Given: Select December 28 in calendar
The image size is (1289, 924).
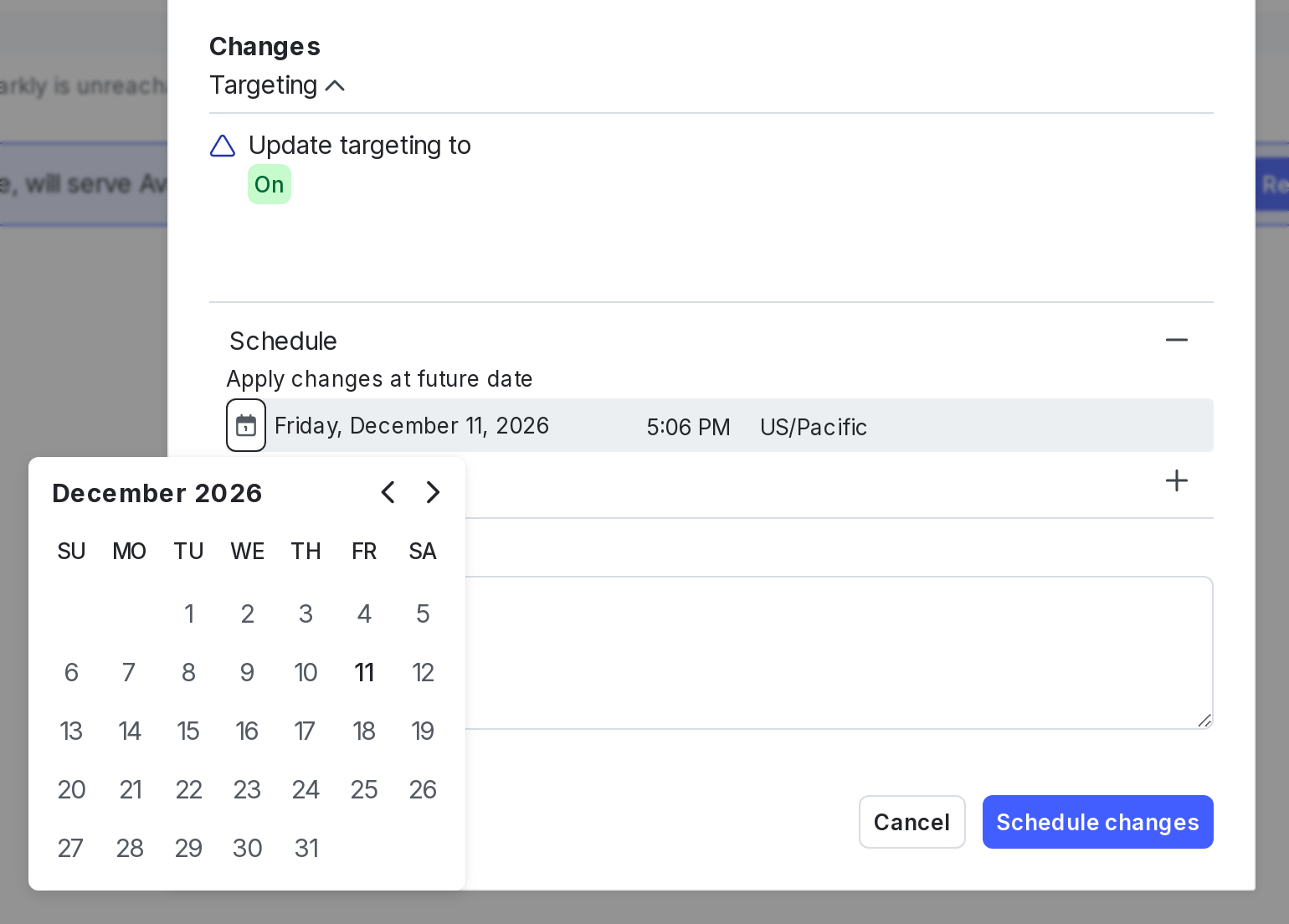Looking at the screenshot, I should (x=130, y=849).
